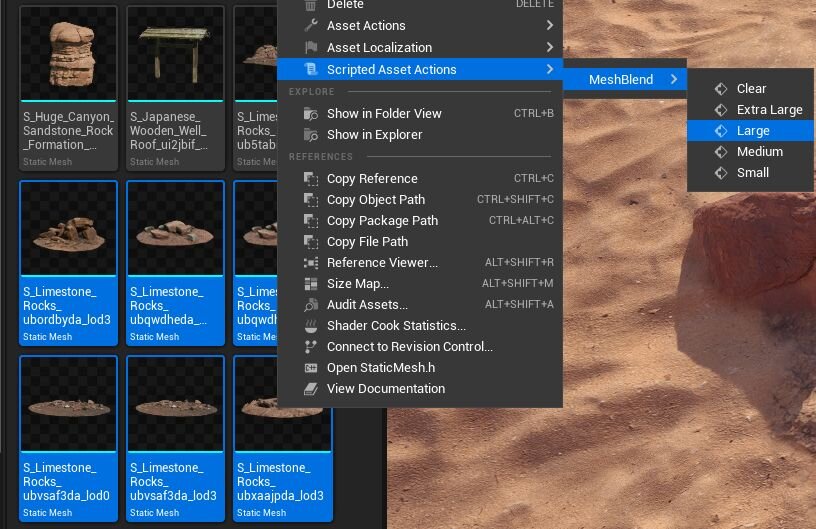Click the Copy File Path icon

[x=311, y=241]
